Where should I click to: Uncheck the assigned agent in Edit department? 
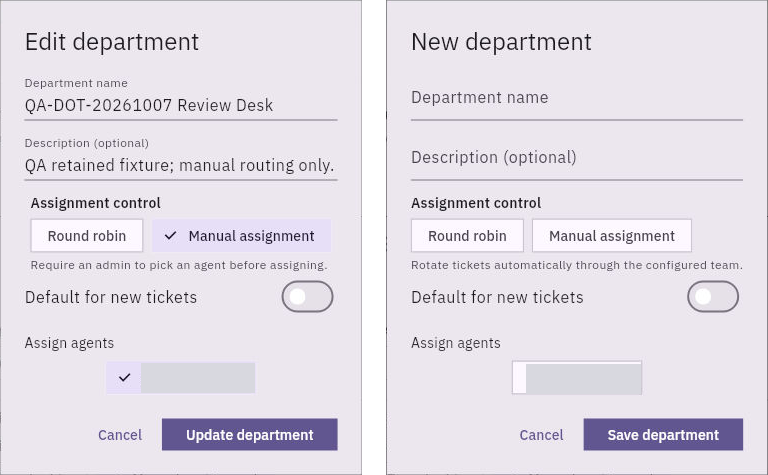point(181,378)
